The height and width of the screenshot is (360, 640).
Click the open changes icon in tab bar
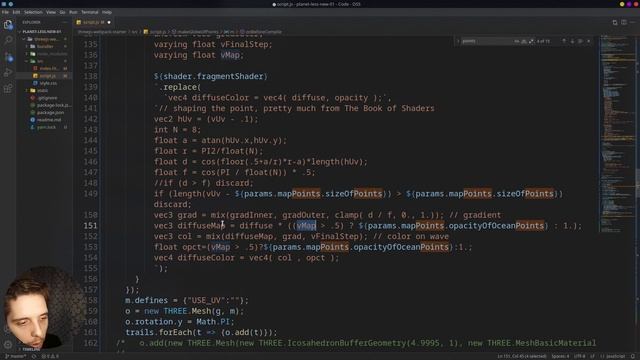(x=615, y=22)
